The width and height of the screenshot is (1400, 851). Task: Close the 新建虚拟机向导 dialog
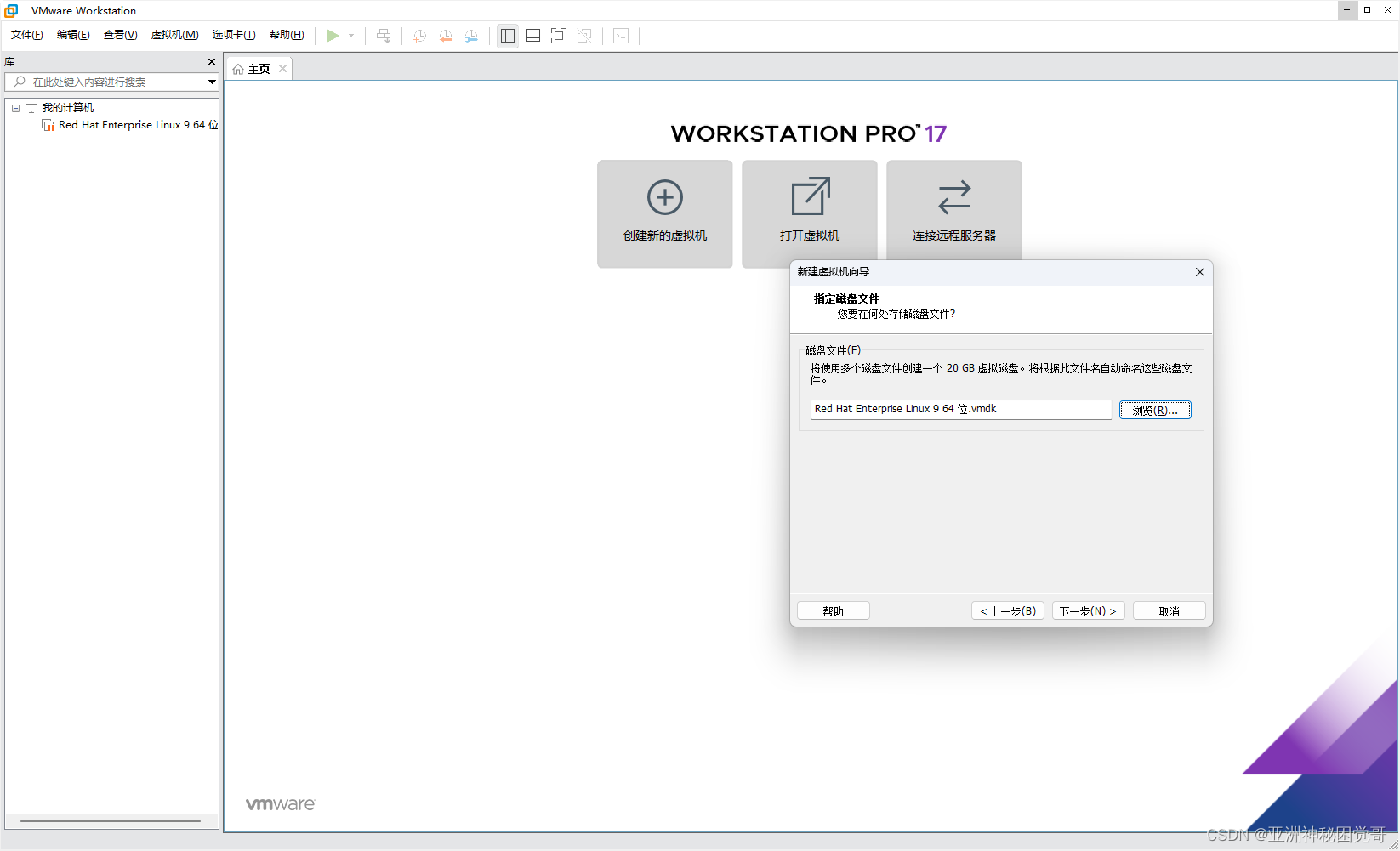point(1200,272)
